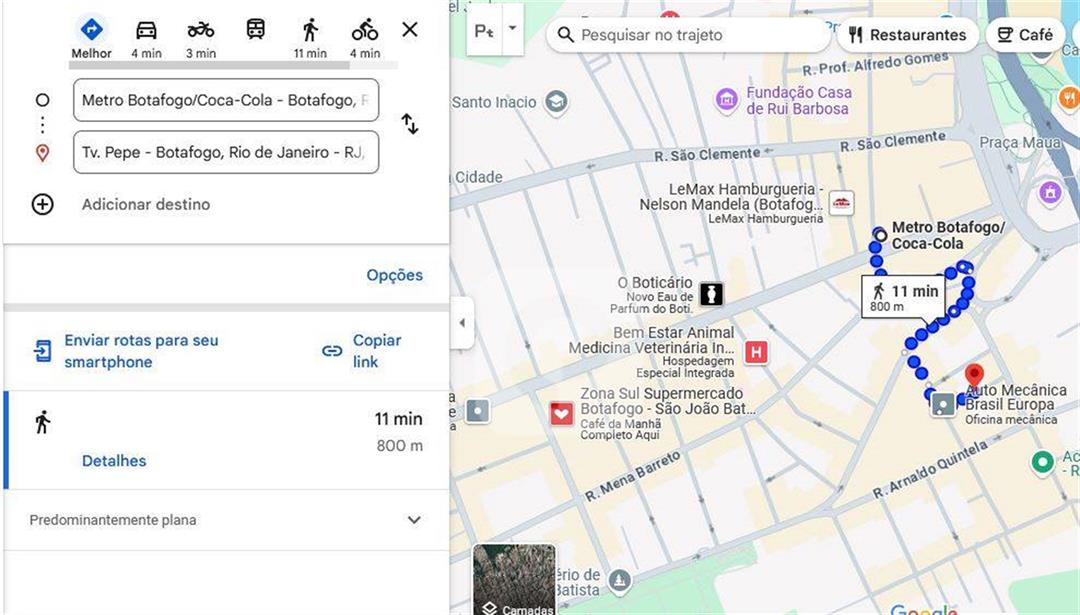1080x615 pixels.
Task: Click the Bem Estar Animal hospital marker
Action: [756, 353]
